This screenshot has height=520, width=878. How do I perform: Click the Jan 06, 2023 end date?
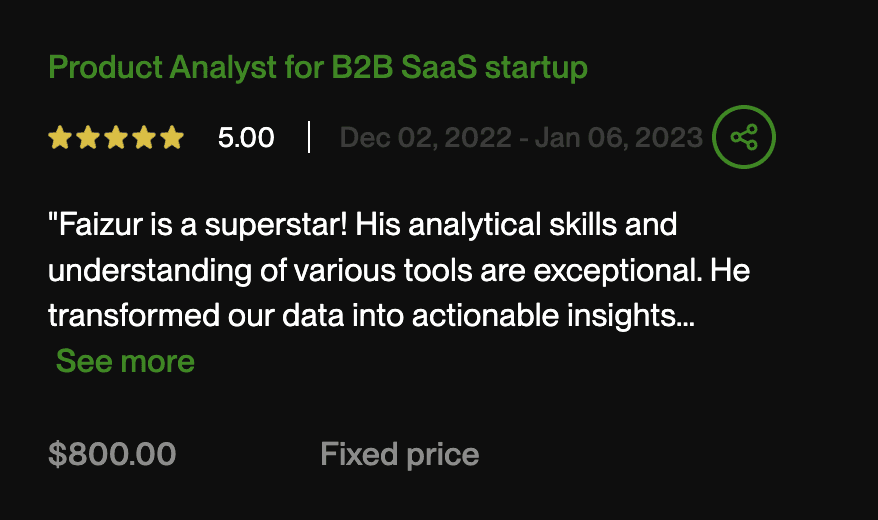click(x=619, y=138)
